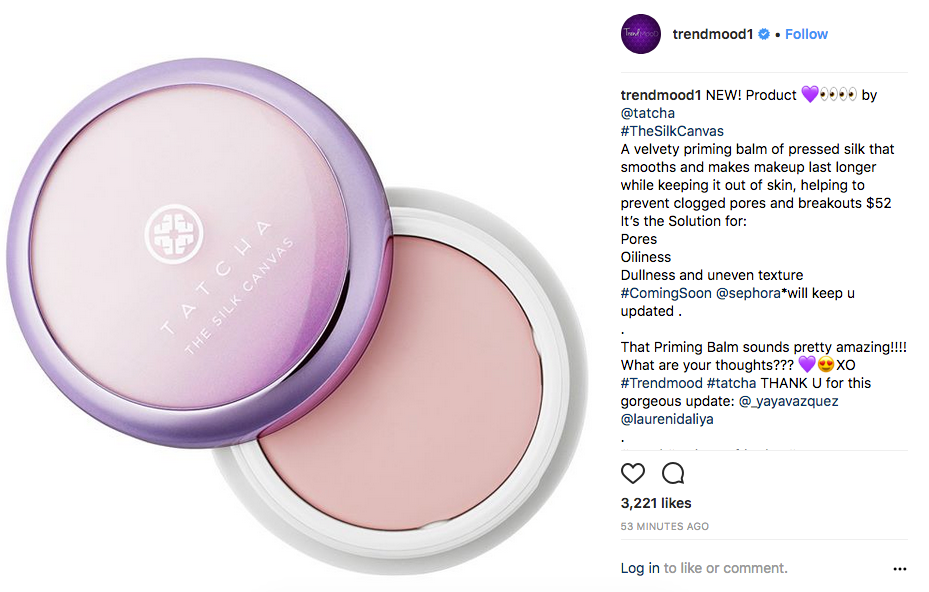This screenshot has height=592, width=929.
Task: Click the heart like icon
Action: tap(632, 473)
